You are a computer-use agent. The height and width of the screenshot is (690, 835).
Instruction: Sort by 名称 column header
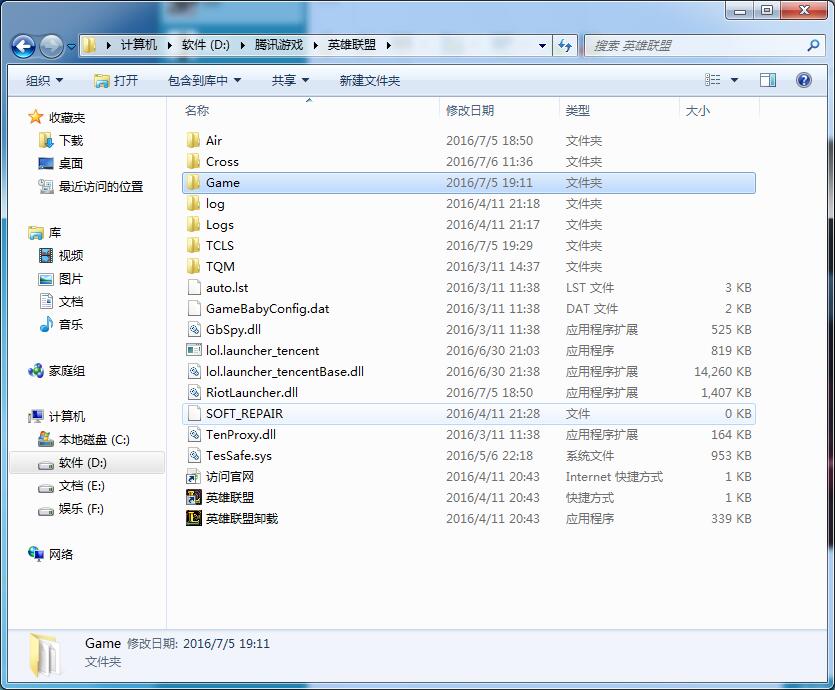click(x=197, y=111)
